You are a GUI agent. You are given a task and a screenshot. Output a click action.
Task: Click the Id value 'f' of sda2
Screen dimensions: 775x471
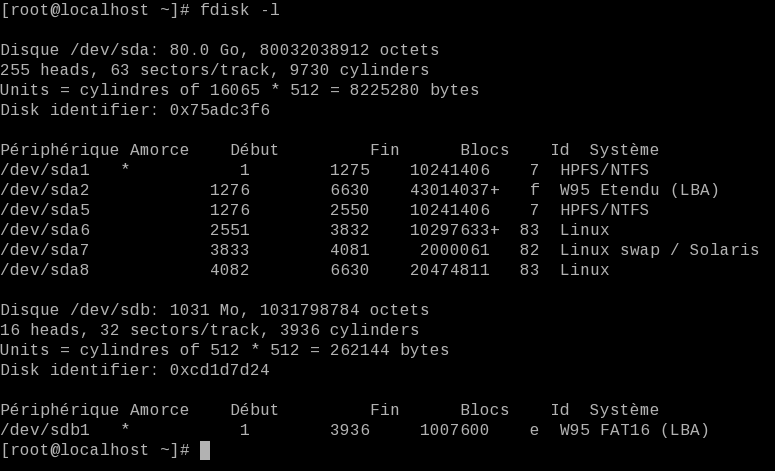click(534, 190)
